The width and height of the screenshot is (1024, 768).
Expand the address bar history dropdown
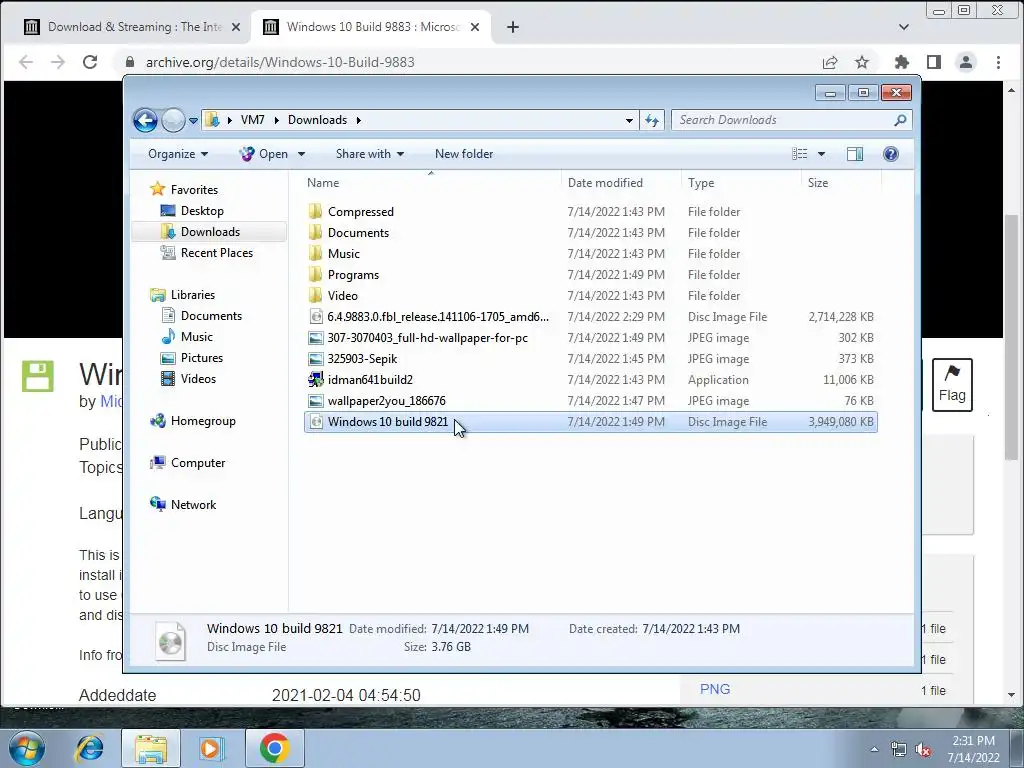[x=629, y=120]
